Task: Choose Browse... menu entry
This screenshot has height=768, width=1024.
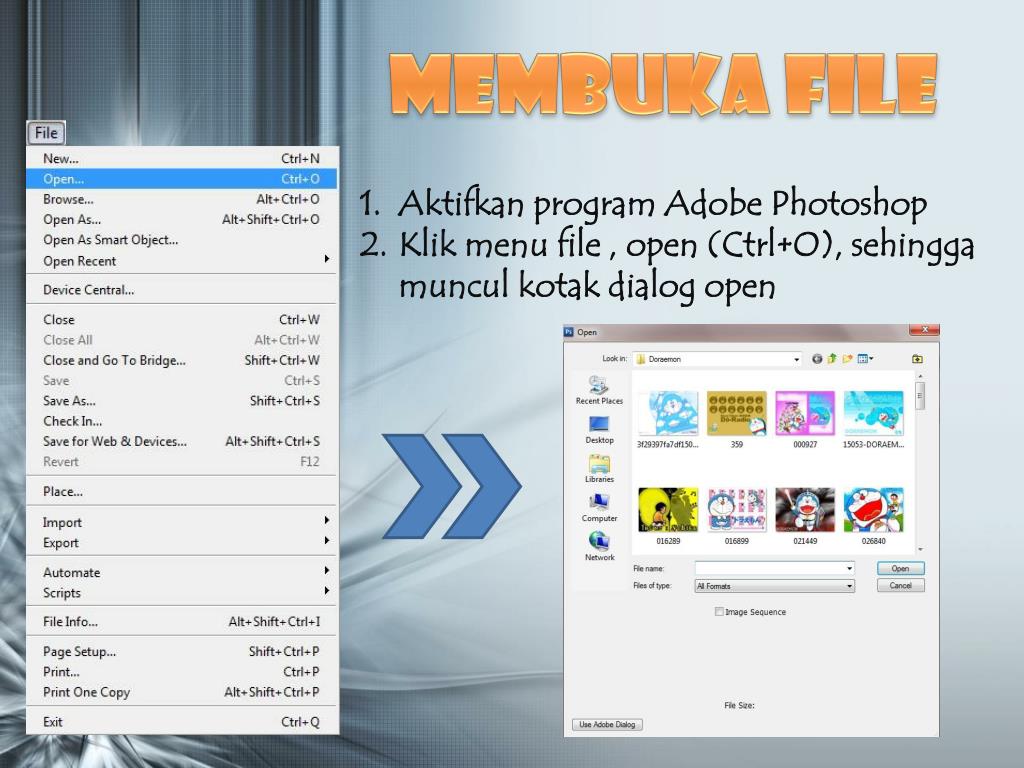Action: coord(182,199)
